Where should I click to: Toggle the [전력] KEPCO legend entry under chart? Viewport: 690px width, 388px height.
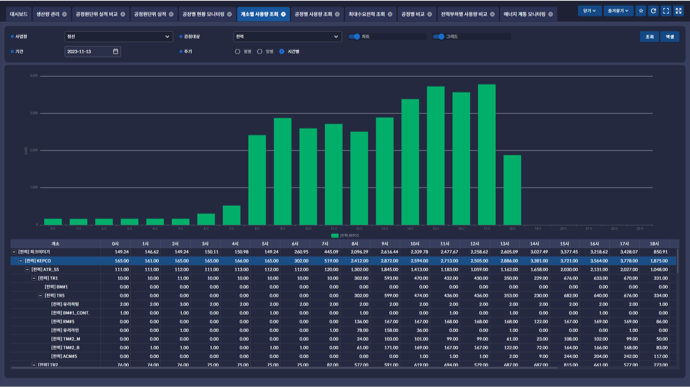(345, 236)
